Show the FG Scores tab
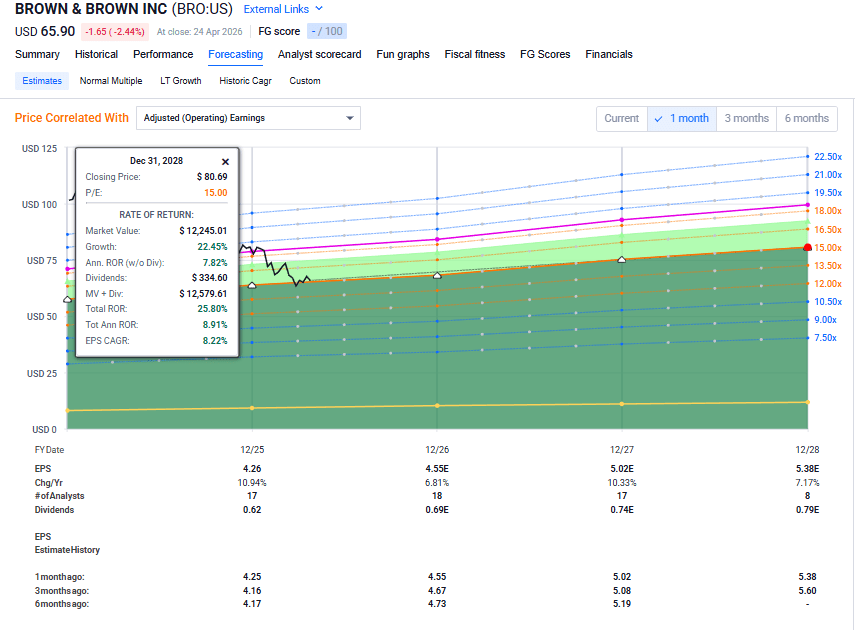Image resolution: width=855 pixels, height=630 pixels. coord(545,55)
